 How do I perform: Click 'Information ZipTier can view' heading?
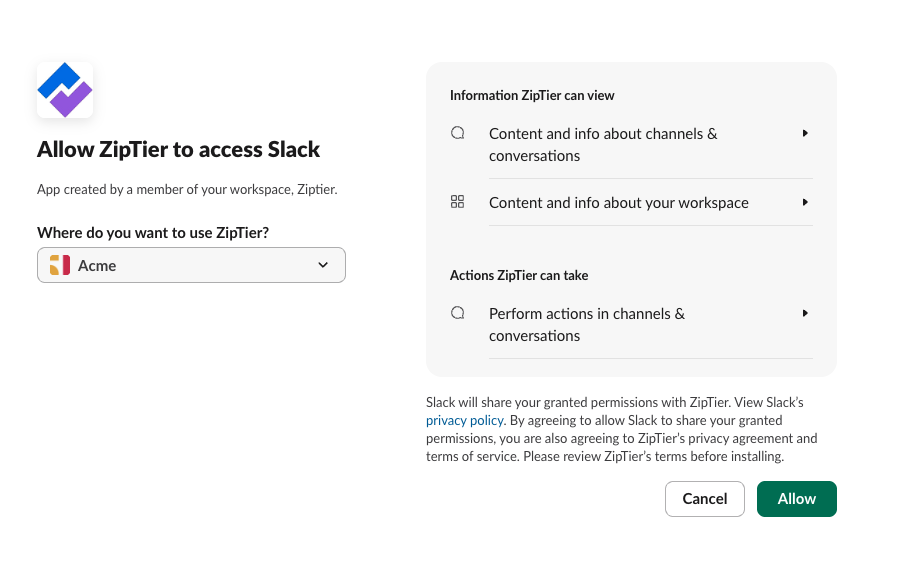pos(532,96)
